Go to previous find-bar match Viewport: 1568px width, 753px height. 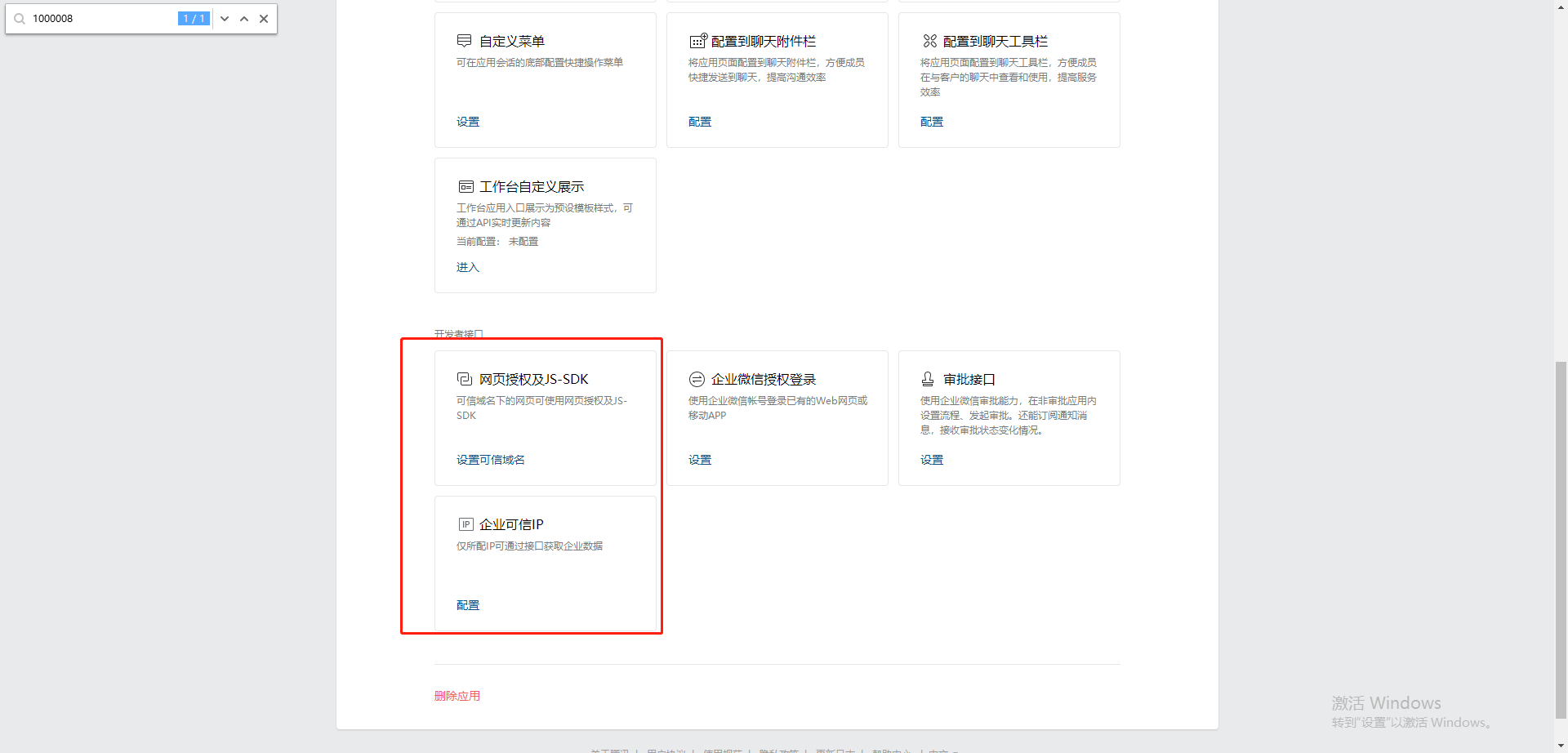244,19
